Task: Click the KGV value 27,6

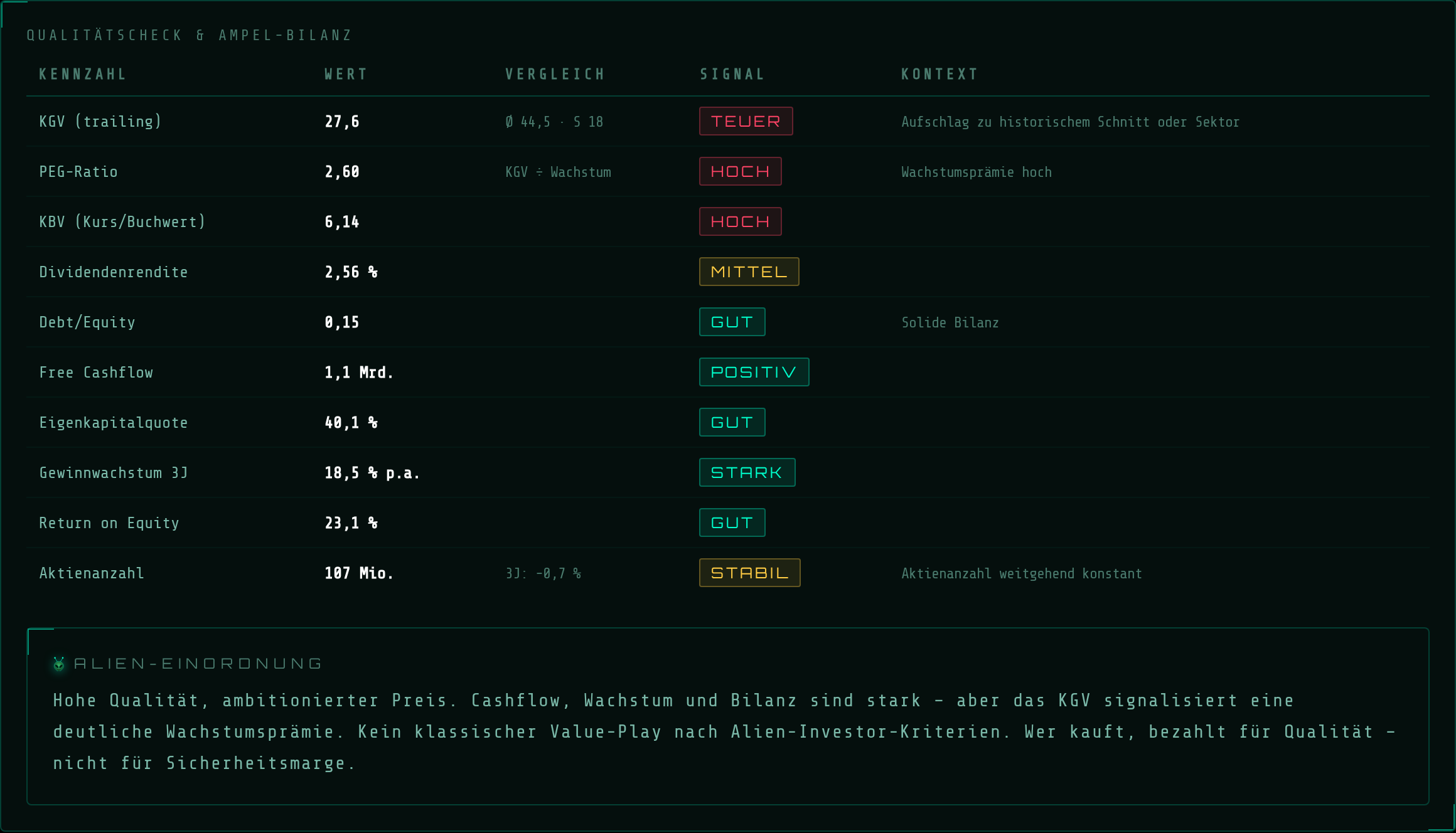Action: tap(342, 122)
